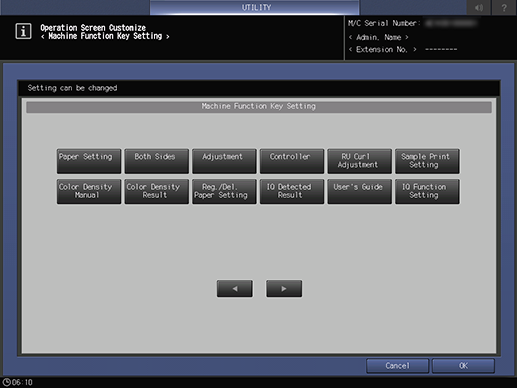Go to next page with right arrow
Screen dimensions: 517x388
(x=284, y=289)
